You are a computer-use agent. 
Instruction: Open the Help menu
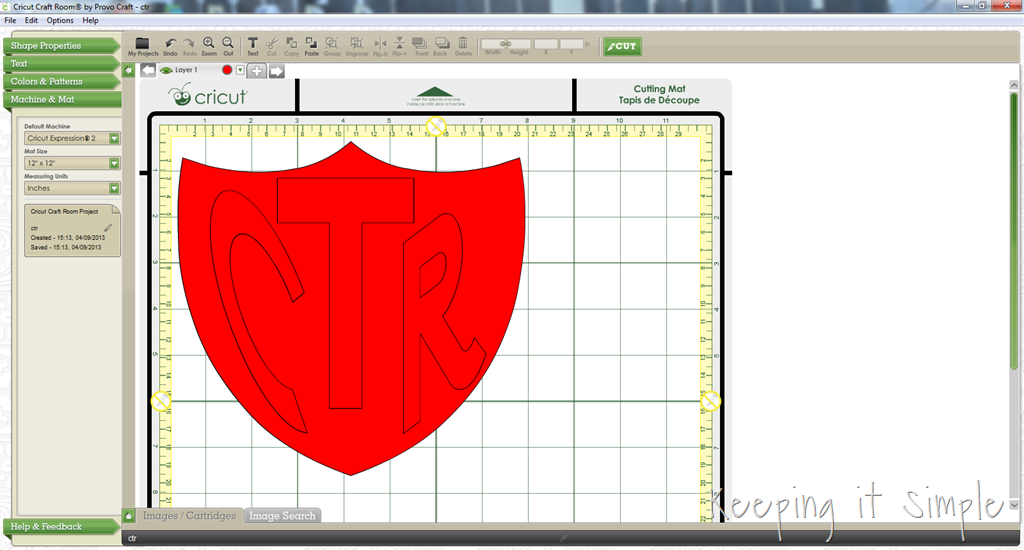coord(90,20)
